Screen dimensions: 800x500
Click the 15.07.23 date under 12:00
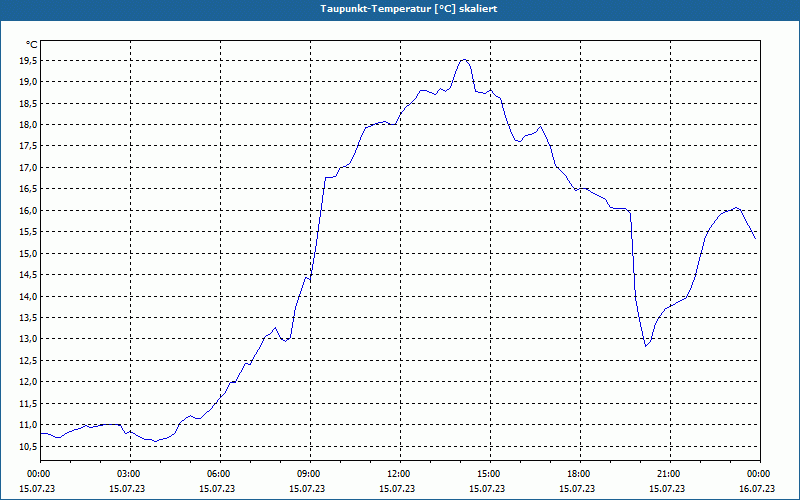[397, 488]
